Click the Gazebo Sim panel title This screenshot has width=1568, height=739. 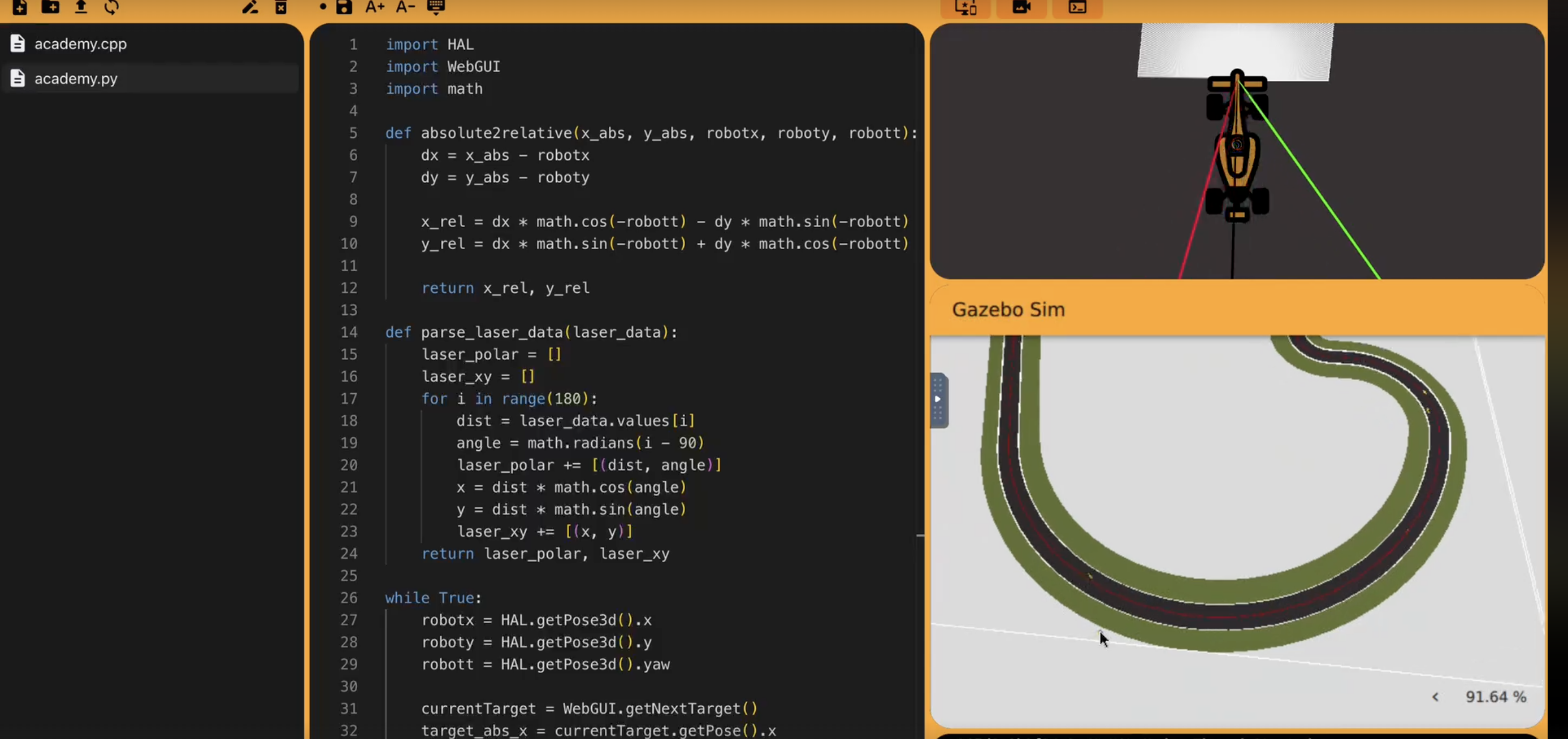[1008, 310]
